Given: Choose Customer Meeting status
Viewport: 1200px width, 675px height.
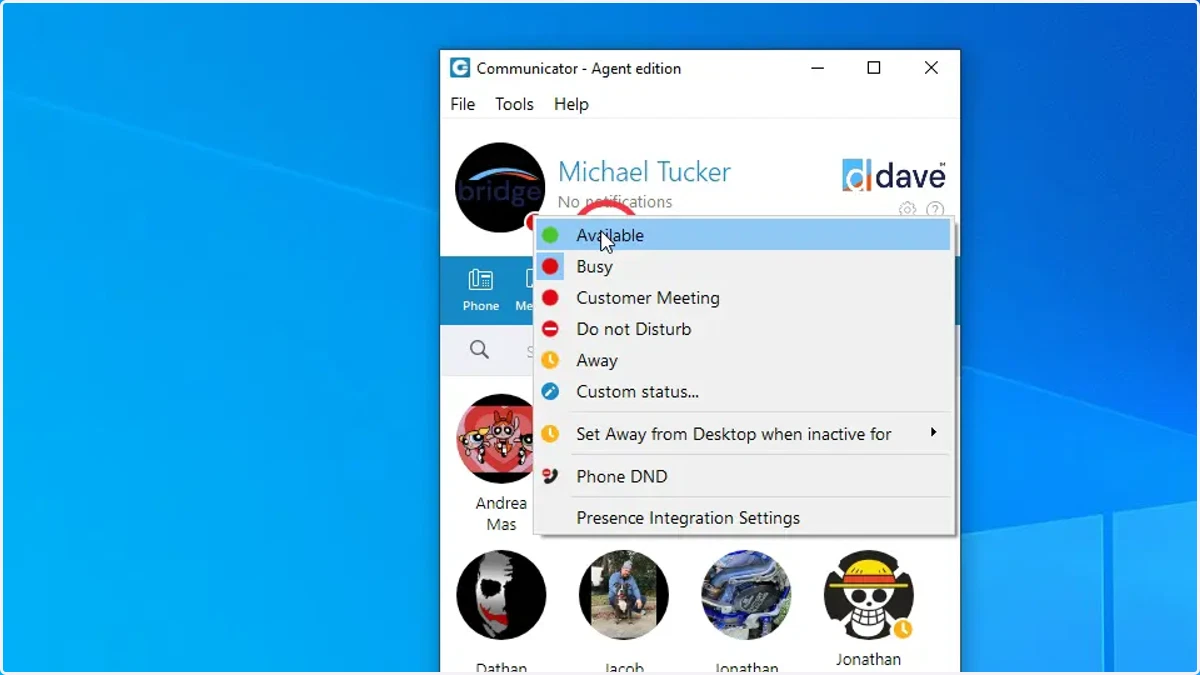Looking at the screenshot, I should [743, 298].
